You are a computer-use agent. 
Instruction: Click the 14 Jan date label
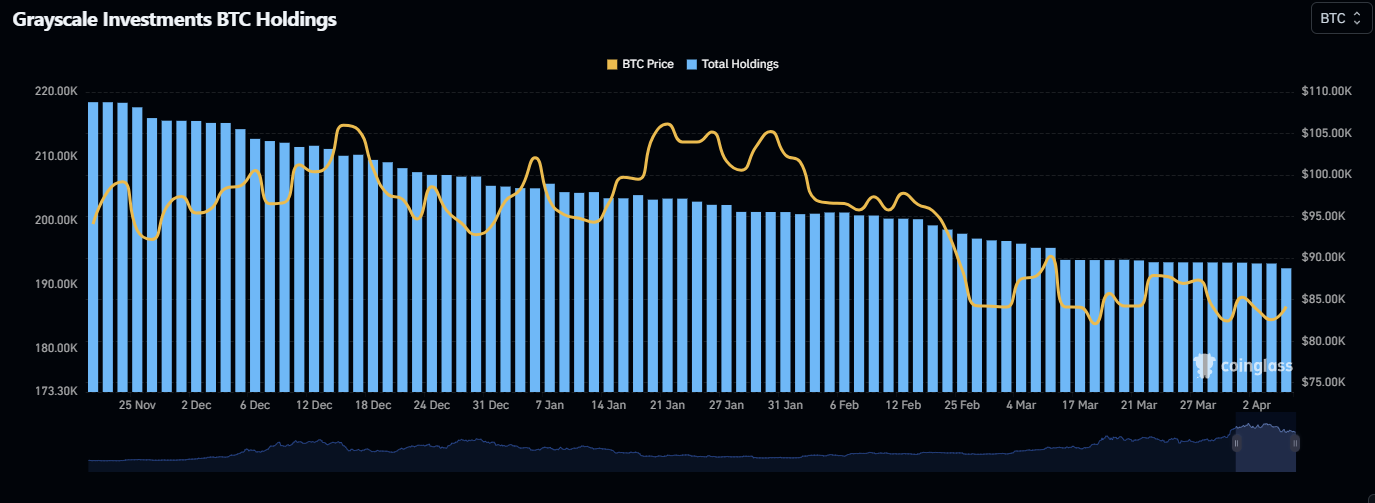[609, 405]
